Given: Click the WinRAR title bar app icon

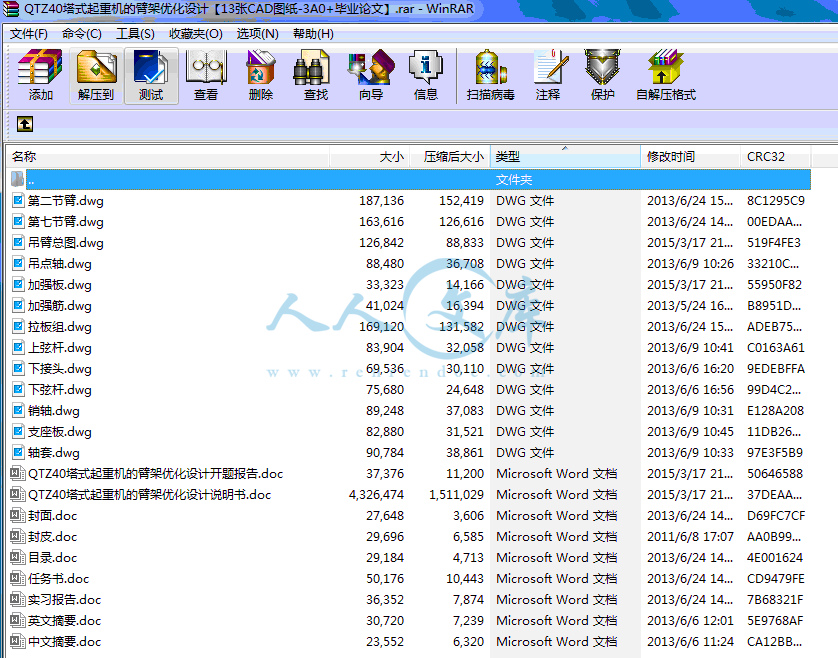Looking at the screenshot, I should (x=11, y=9).
